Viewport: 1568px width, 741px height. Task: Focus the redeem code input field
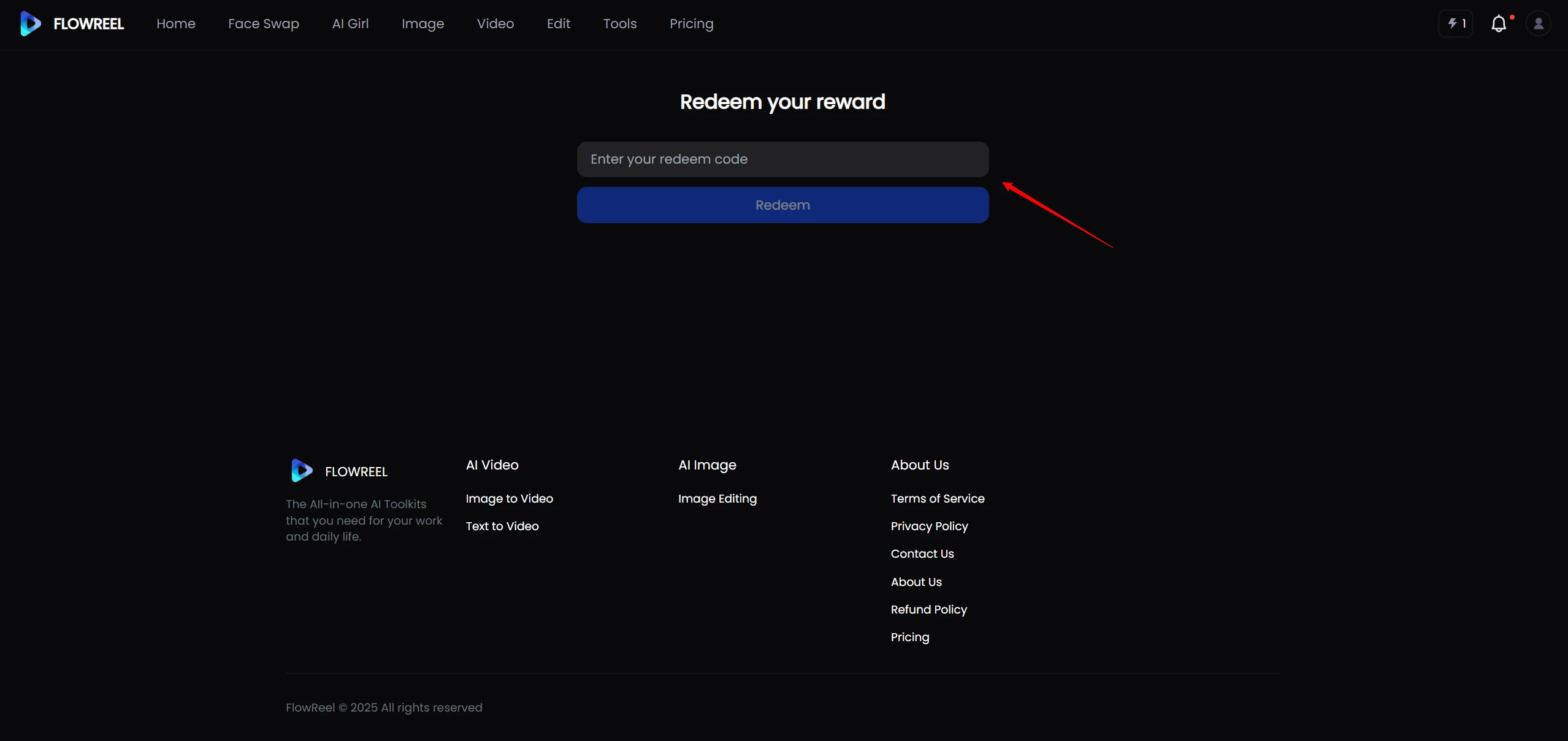pyautogui.click(x=782, y=159)
